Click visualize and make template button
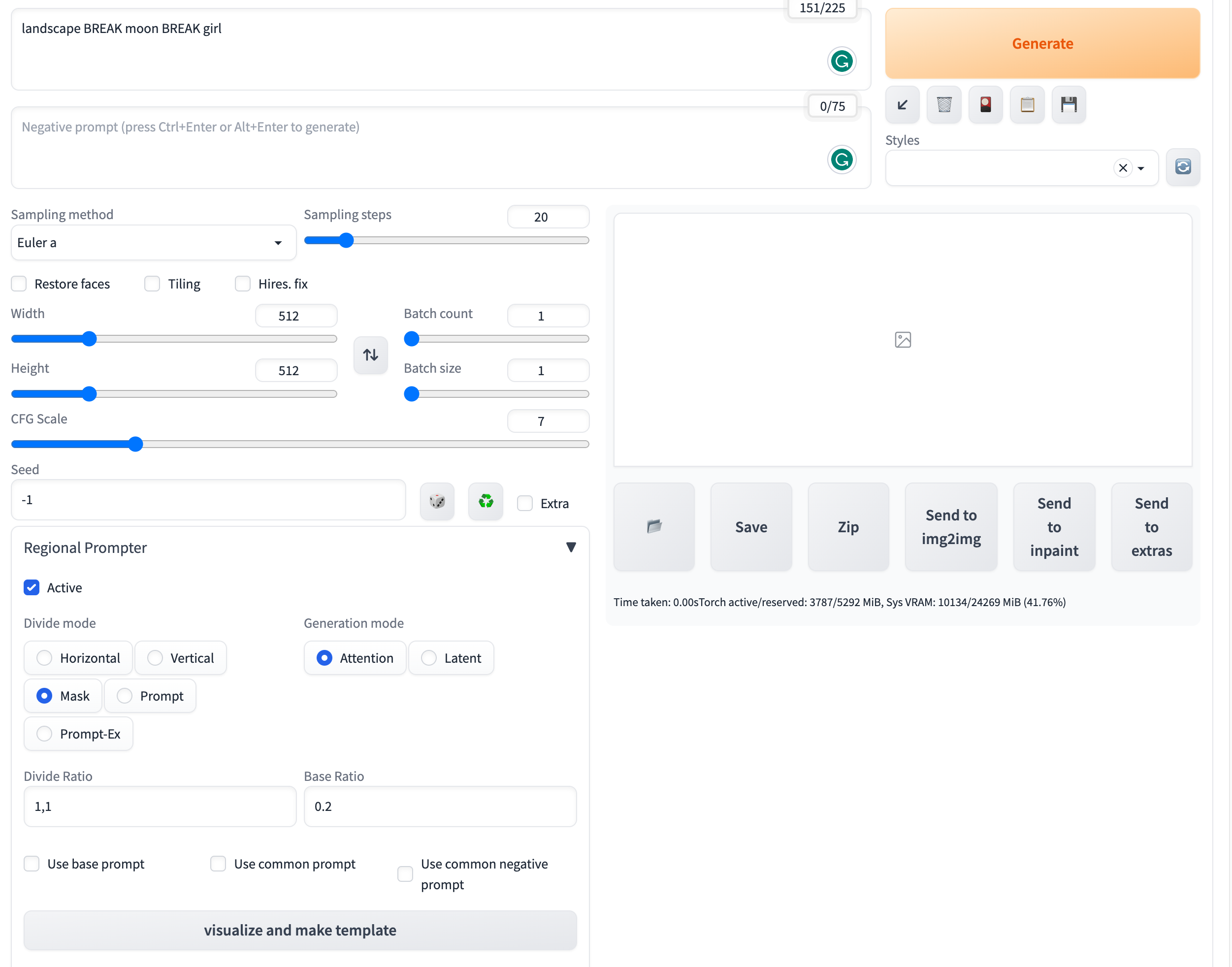The width and height of the screenshot is (1232, 967). point(300,930)
